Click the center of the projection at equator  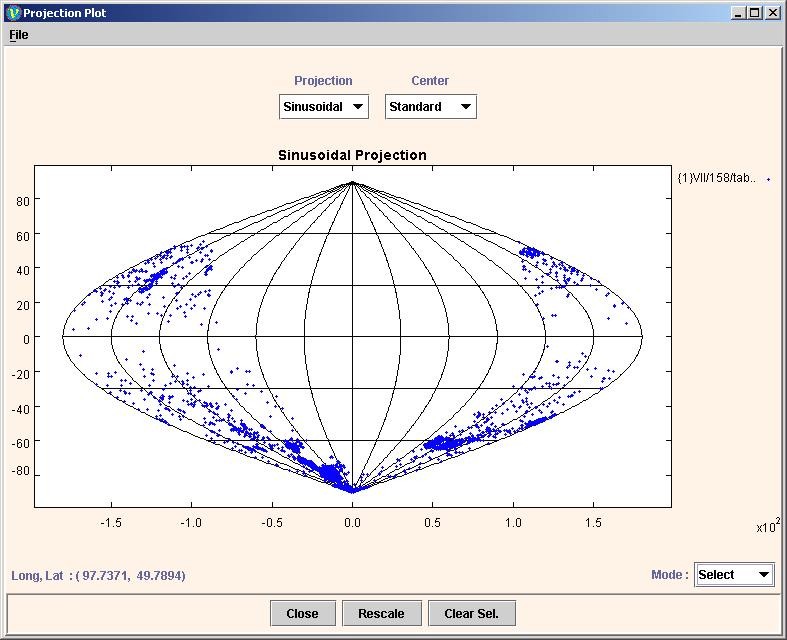click(x=352, y=337)
